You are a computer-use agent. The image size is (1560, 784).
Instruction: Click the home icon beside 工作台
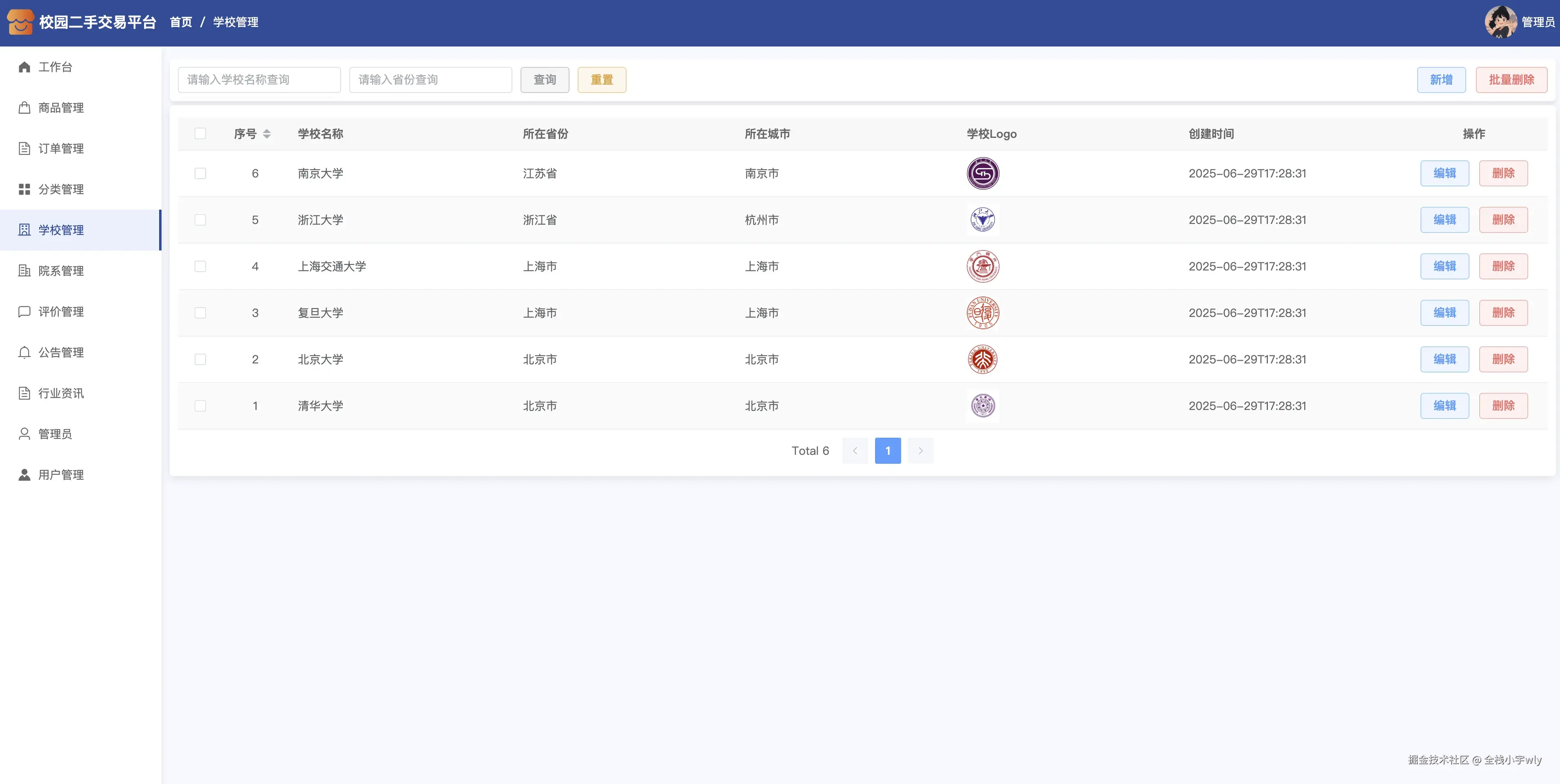pyautogui.click(x=24, y=67)
